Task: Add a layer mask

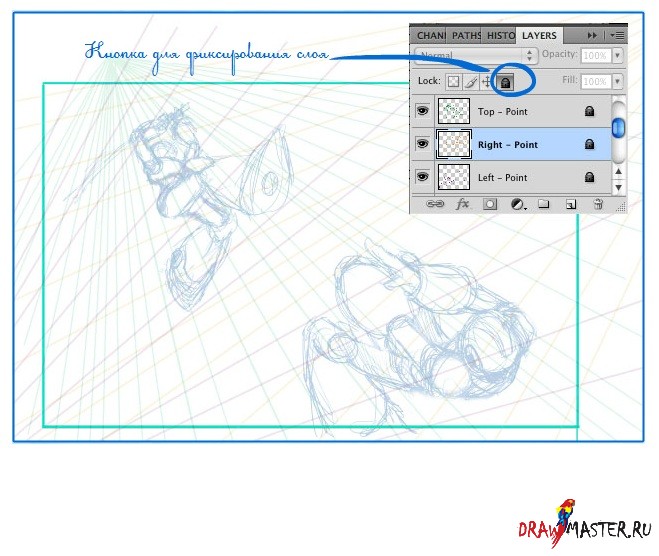Action: (490, 205)
